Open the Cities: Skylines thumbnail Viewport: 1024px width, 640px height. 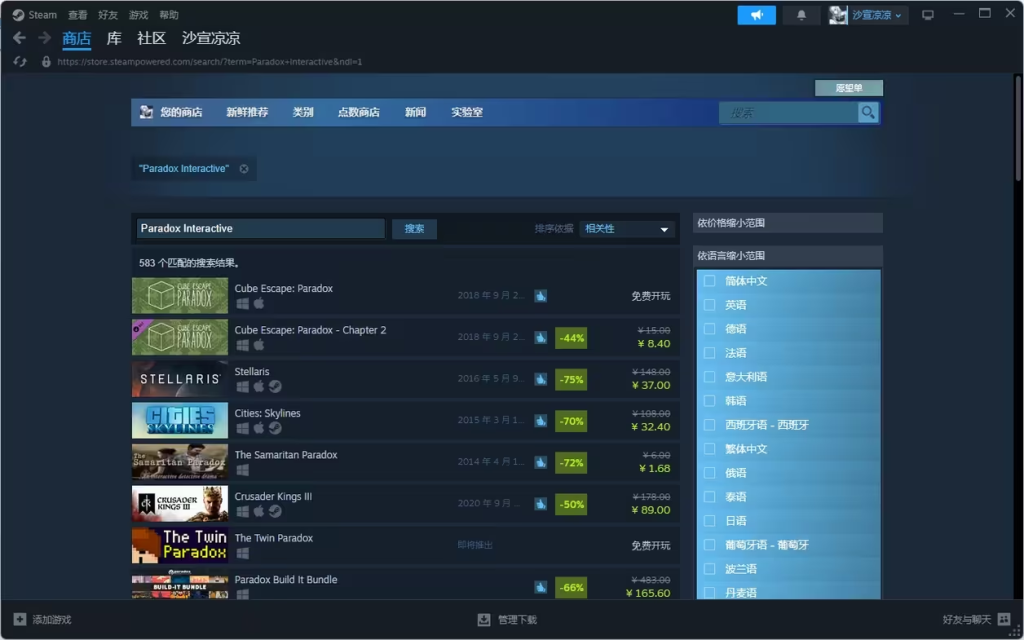tap(180, 421)
